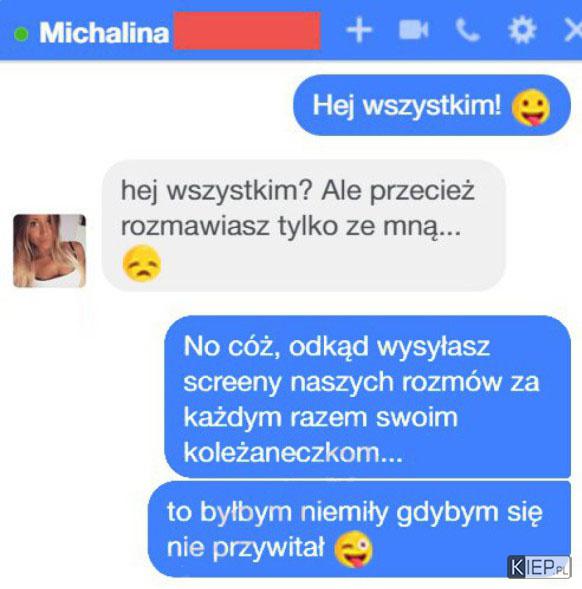582x589 pixels.
Task: Select the "rozmawiasz tylko ze mną" reply bubble
Action: click(304, 225)
